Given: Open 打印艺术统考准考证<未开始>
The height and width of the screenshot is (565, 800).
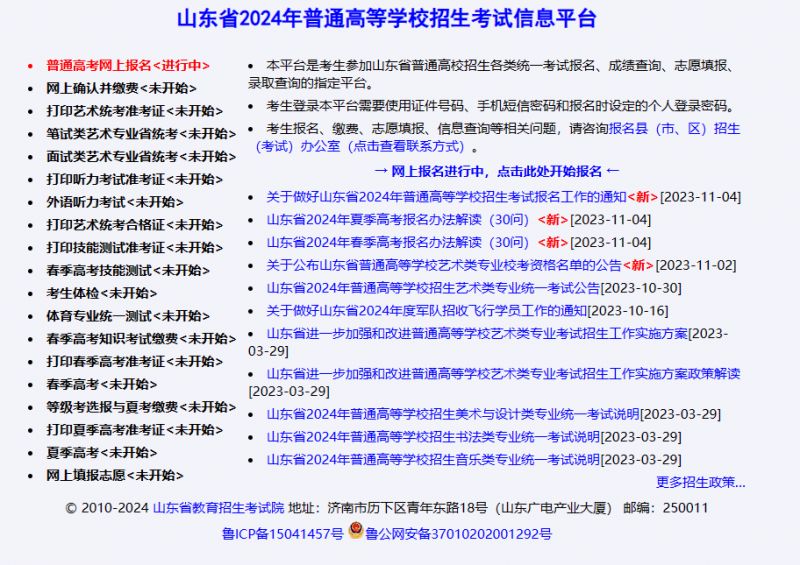Looking at the screenshot, I should point(134,111).
